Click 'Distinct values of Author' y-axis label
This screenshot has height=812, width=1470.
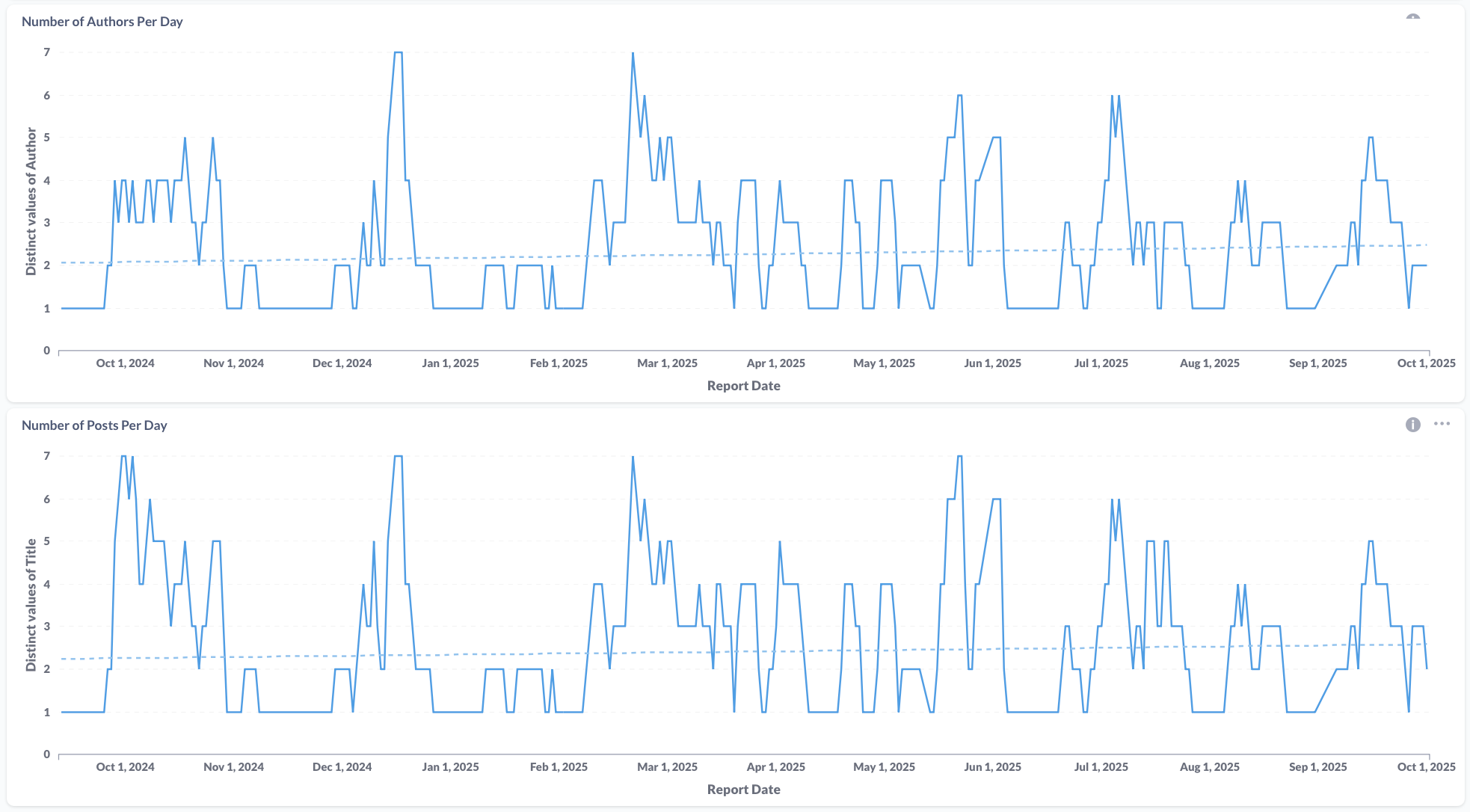click(31, 201)
